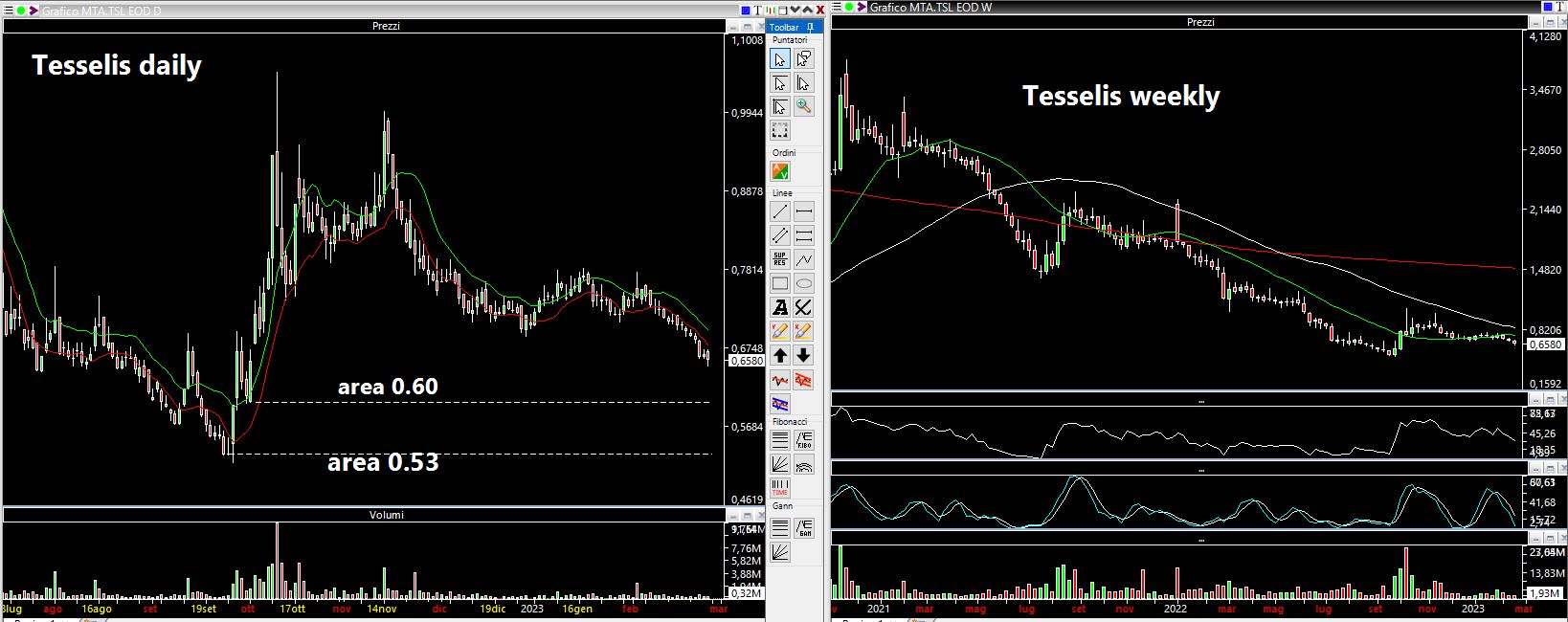Click the Prezzi header of the daily chart
The image size is (1568, 622).
click(386, 26)
